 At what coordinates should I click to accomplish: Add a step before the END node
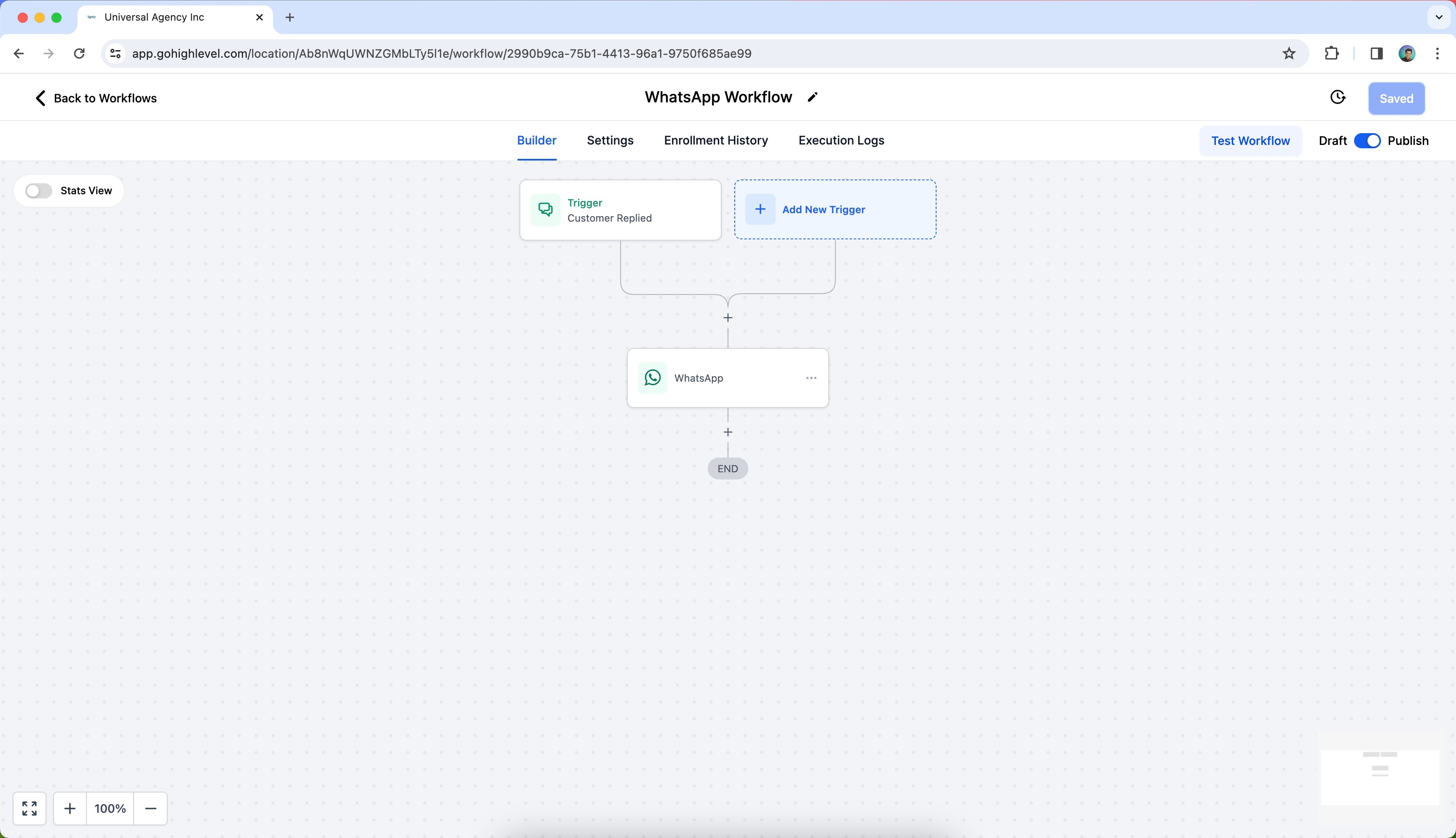(728, 432)
